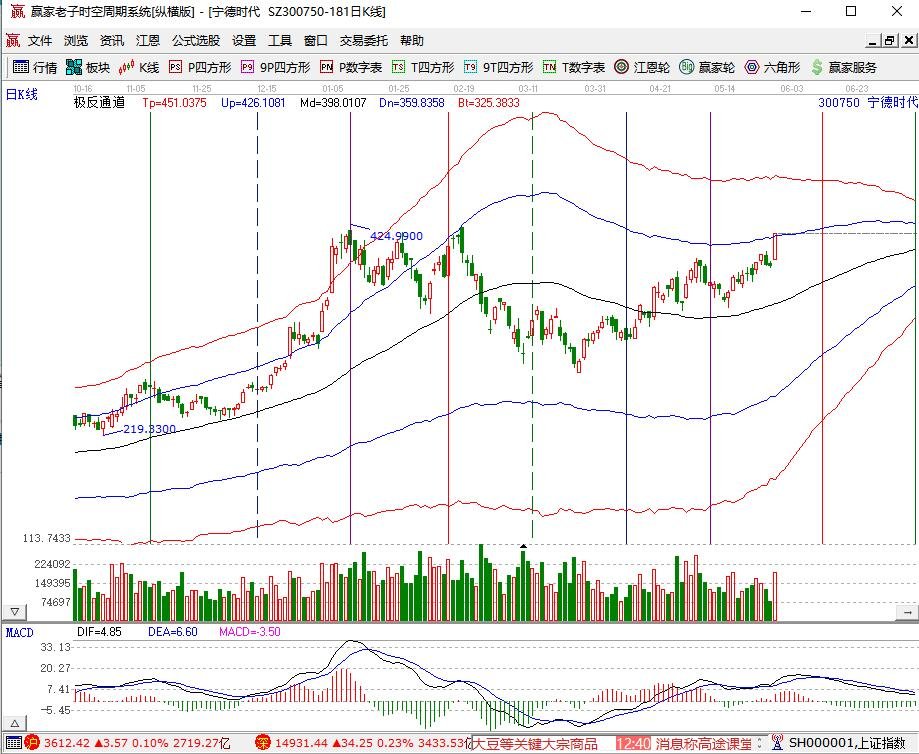Click the 大豆等关键大宗商品 news ticker
The height and width of the screenshot is (754, 919).
(x=535, y=743)
